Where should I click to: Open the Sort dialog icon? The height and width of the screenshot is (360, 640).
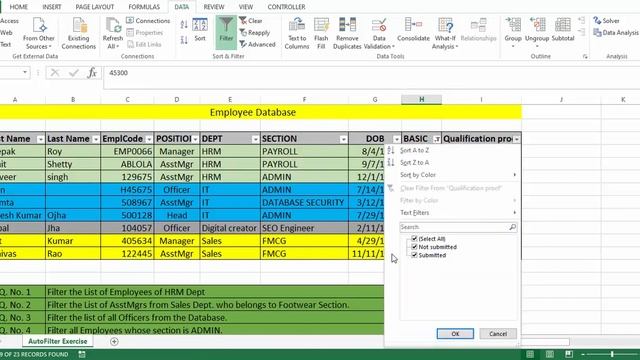pos(200,30)
